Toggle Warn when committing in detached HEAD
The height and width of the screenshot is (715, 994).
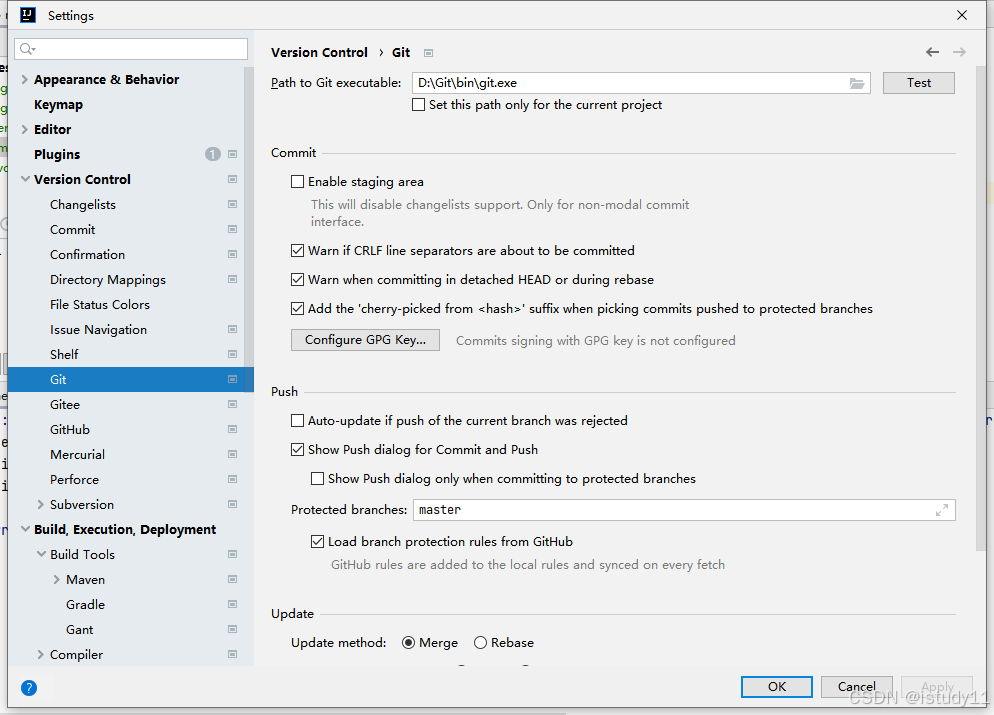[297, 280]
